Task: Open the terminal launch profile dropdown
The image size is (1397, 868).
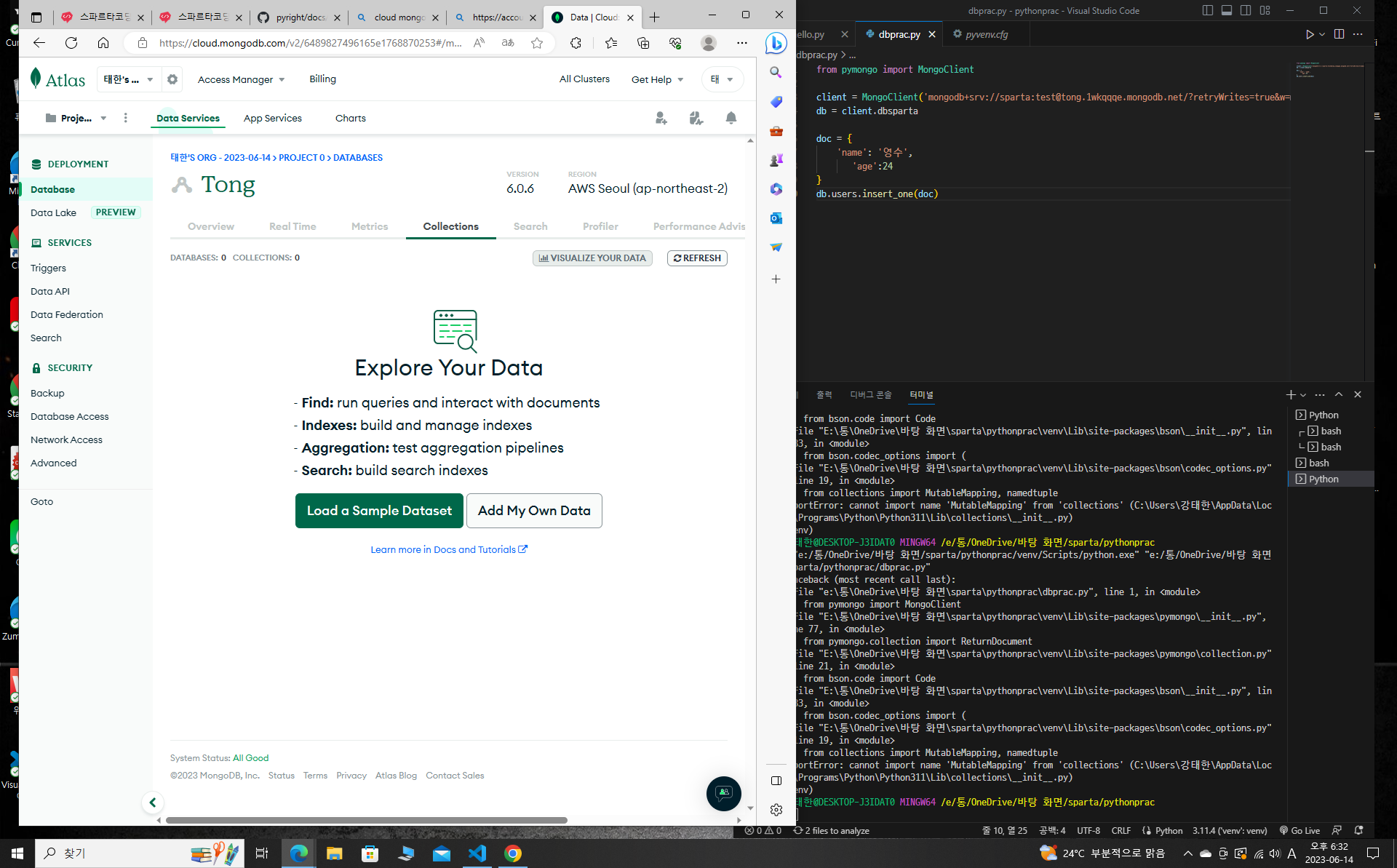Action: 1303,394
